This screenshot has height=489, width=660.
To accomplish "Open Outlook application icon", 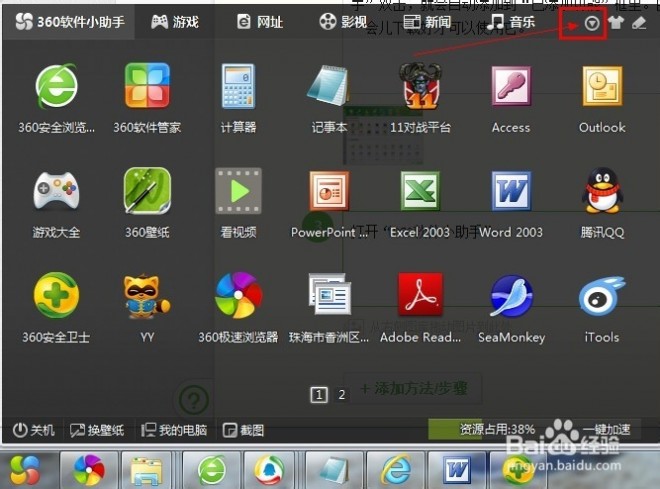I will click(x=602, y=86).
